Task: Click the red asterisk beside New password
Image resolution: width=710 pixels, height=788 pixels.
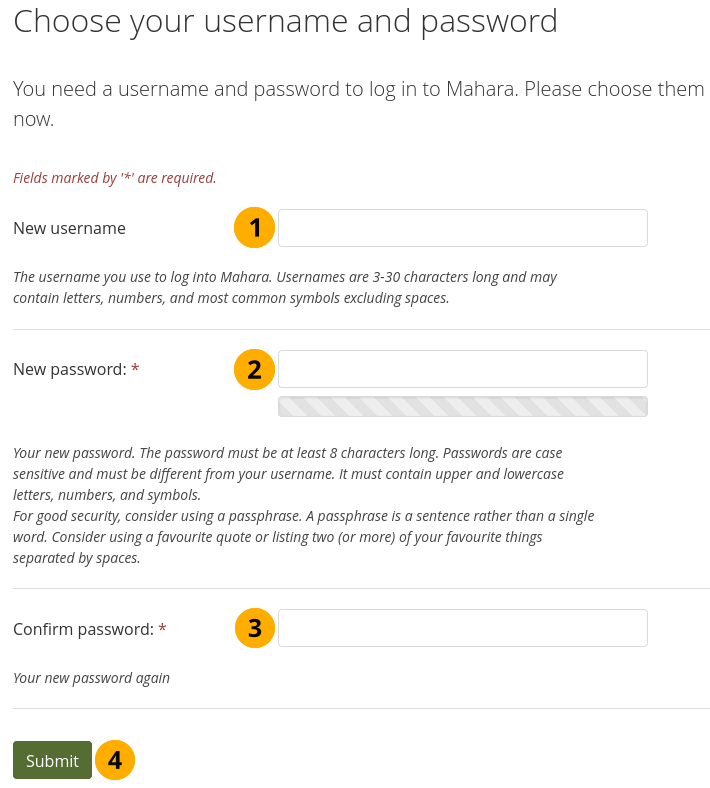Action: point(135,370)
